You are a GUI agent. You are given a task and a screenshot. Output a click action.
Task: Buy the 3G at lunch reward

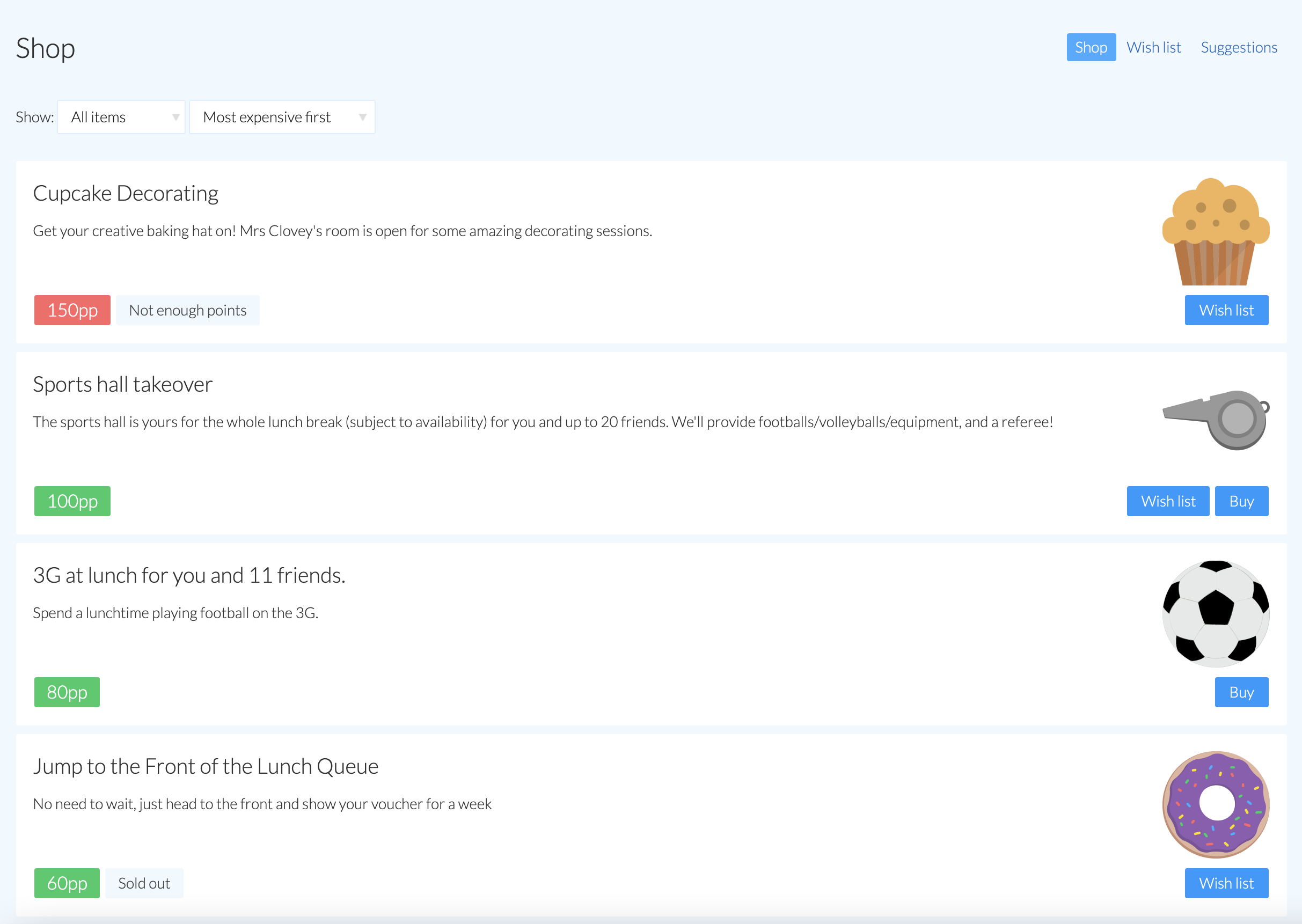[1241, 692]
